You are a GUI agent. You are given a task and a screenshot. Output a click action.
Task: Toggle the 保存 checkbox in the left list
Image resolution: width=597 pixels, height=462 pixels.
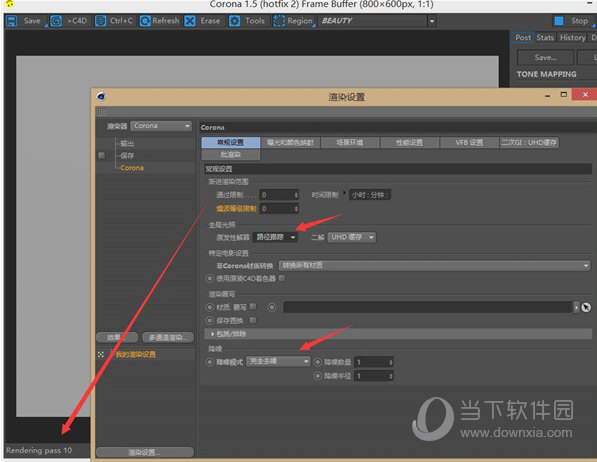click(102, 155)
